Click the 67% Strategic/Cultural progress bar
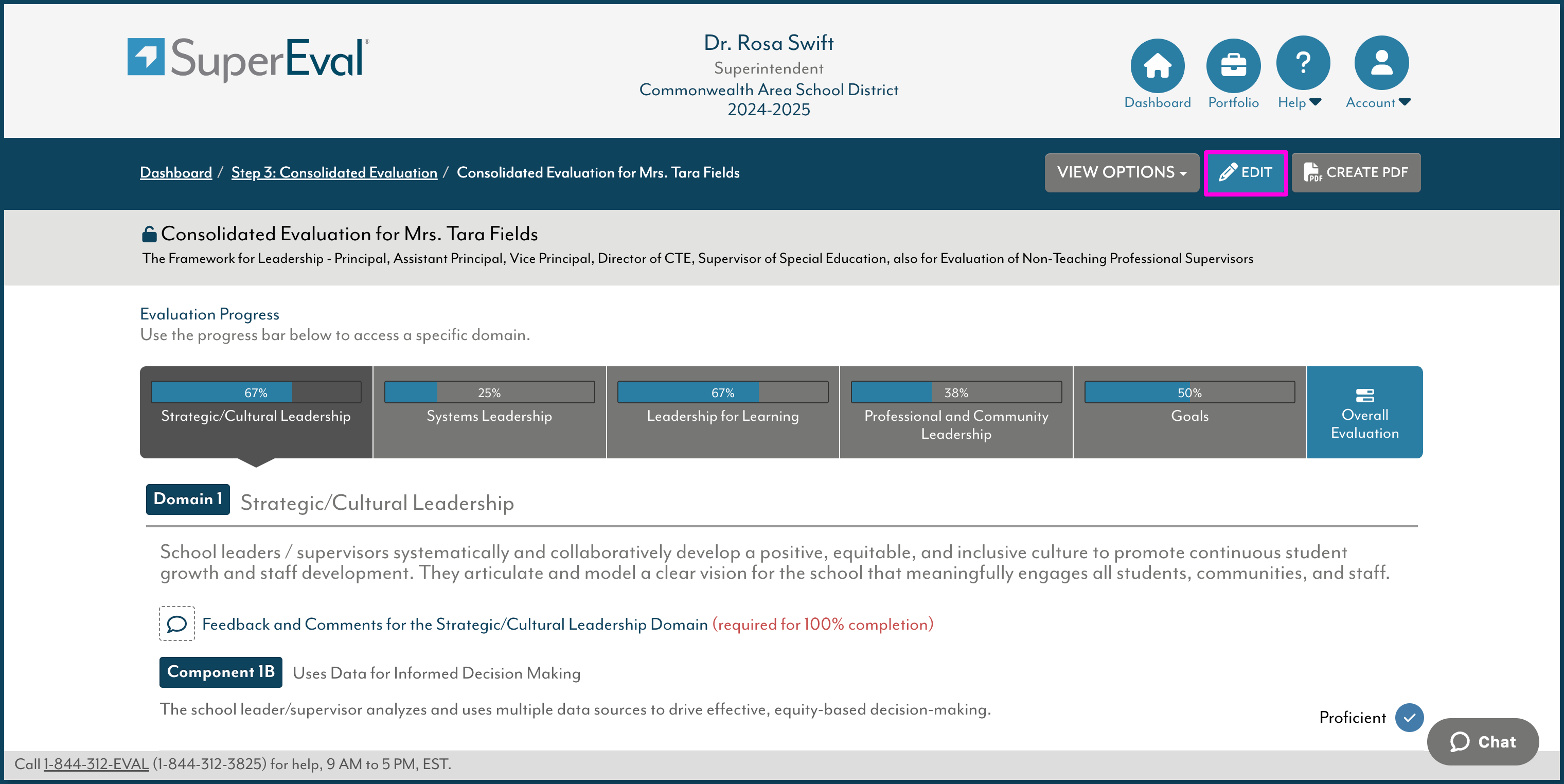The width and height of the screenshot is (1564, 784). pos(256,393)
